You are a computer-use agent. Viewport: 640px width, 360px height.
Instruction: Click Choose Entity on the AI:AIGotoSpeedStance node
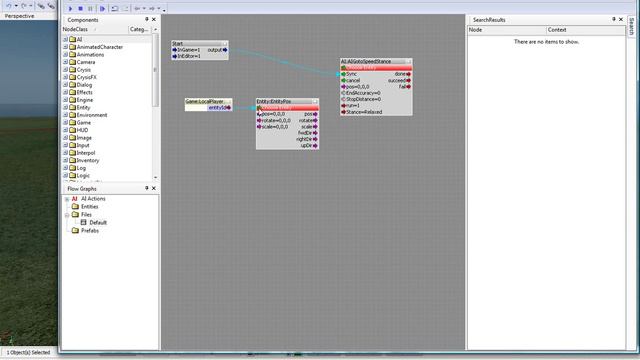(377, 68)
